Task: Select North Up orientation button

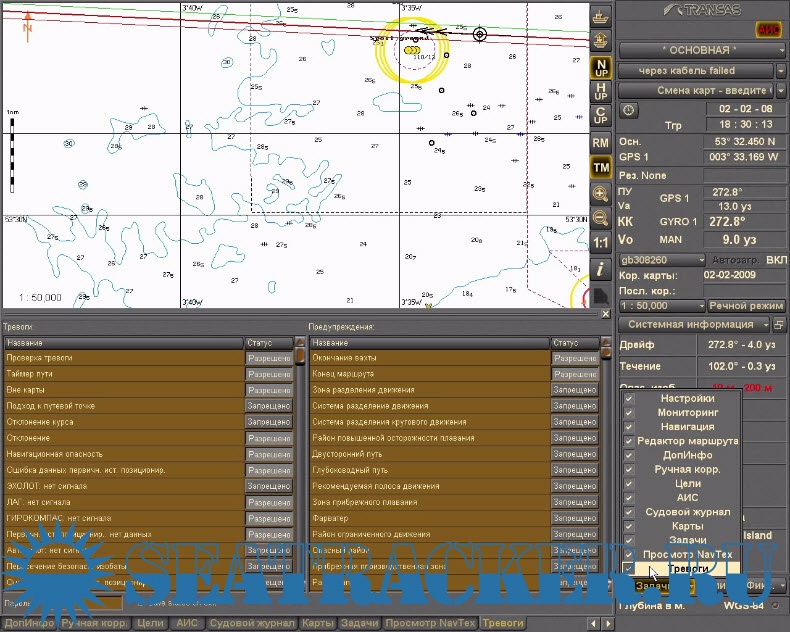Action: click(x=601, y=67)
